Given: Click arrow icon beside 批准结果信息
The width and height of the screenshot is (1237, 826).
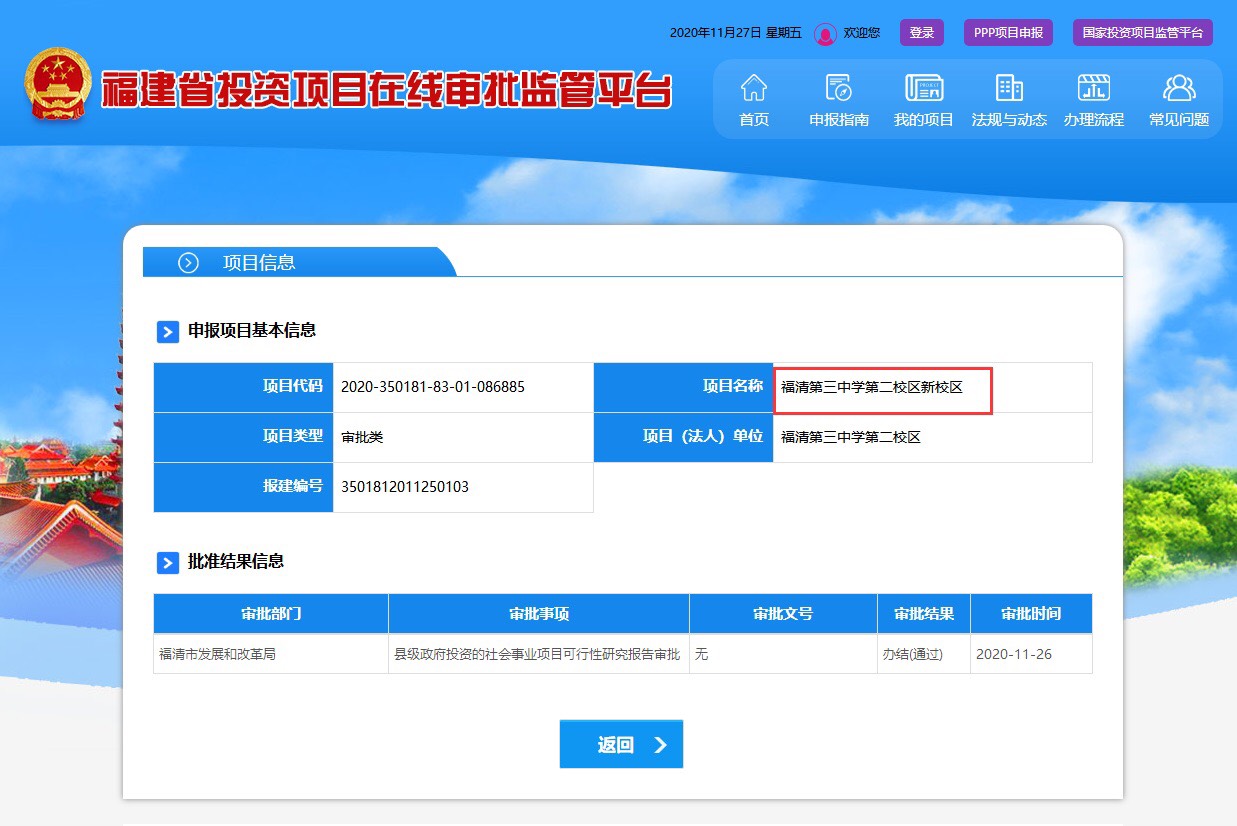Looking at the screenshot, I should (x=168, y=563).
